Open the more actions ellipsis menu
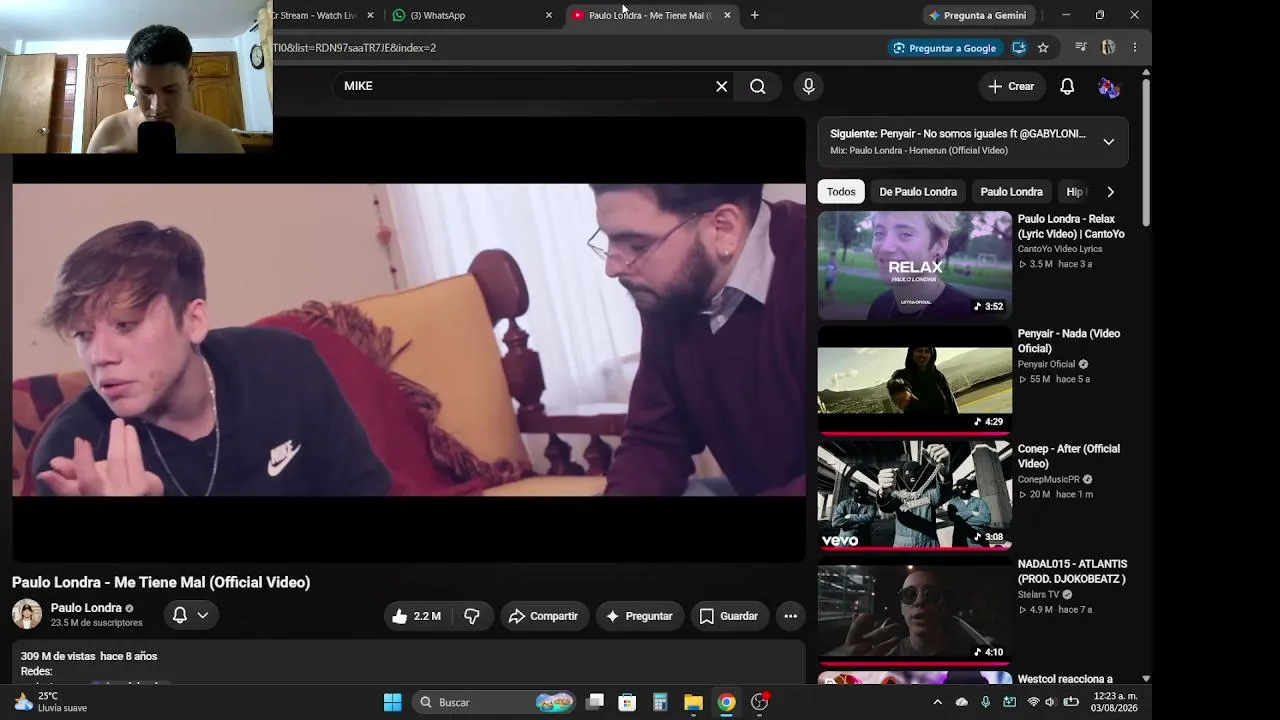The width and height of the screenshot is (1280, 720). [790, 616]
